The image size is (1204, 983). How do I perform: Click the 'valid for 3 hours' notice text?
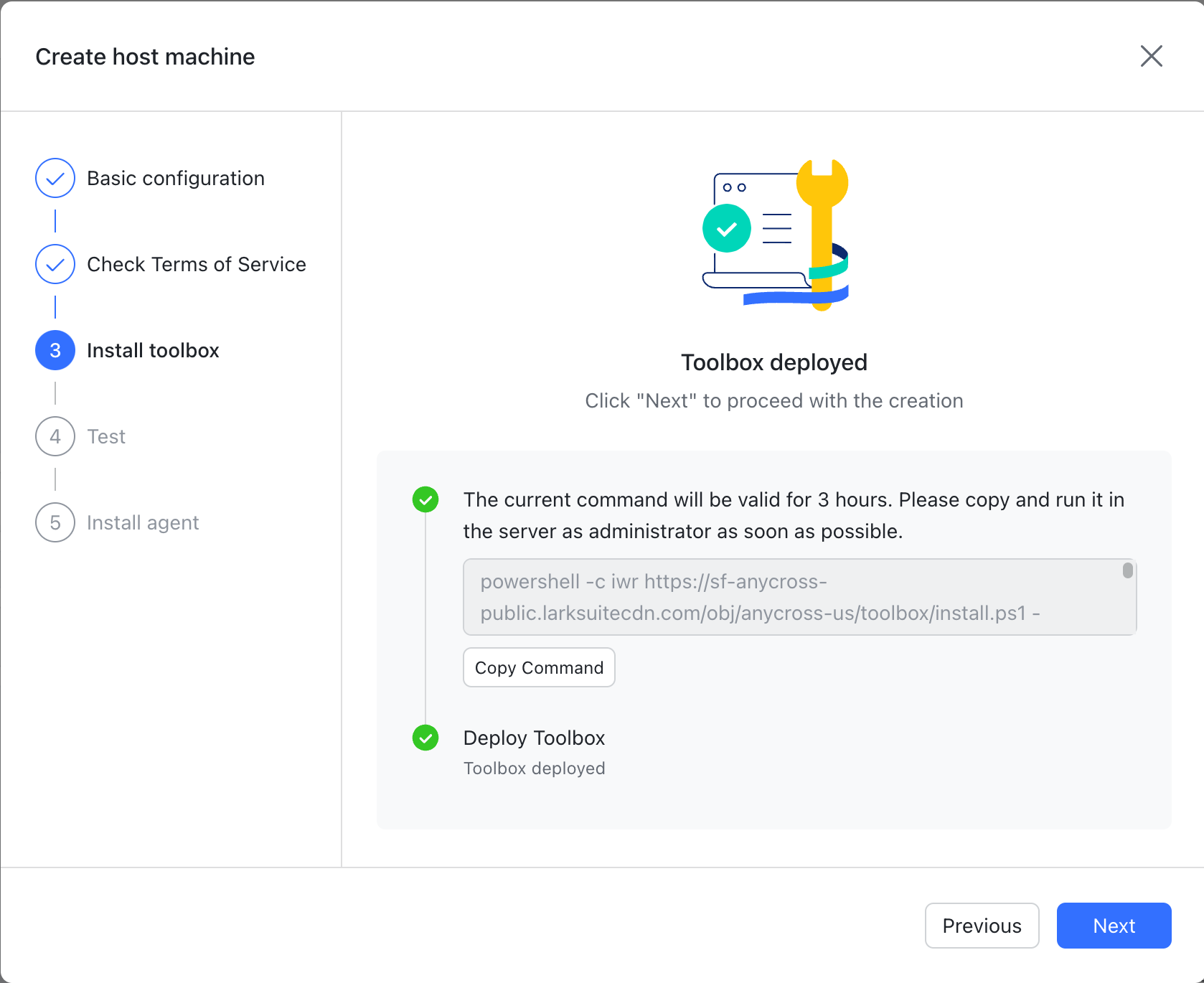794,515
